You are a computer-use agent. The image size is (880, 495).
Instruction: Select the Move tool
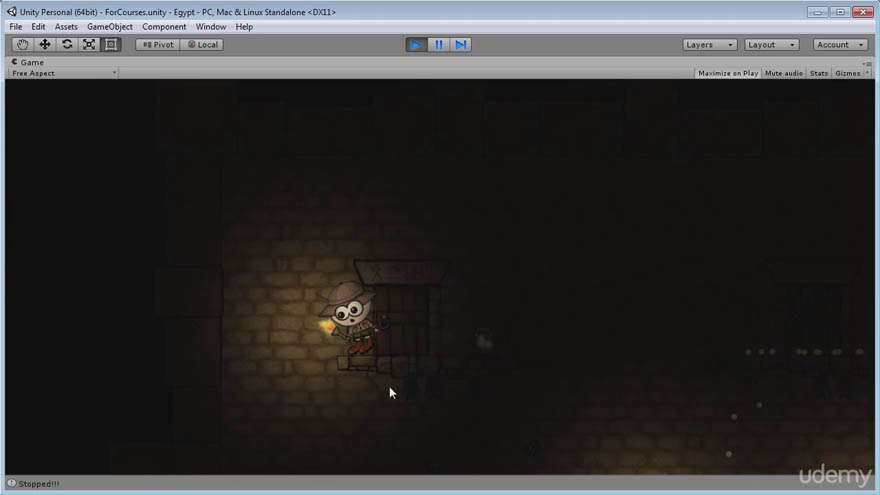(x=44, y=44)
